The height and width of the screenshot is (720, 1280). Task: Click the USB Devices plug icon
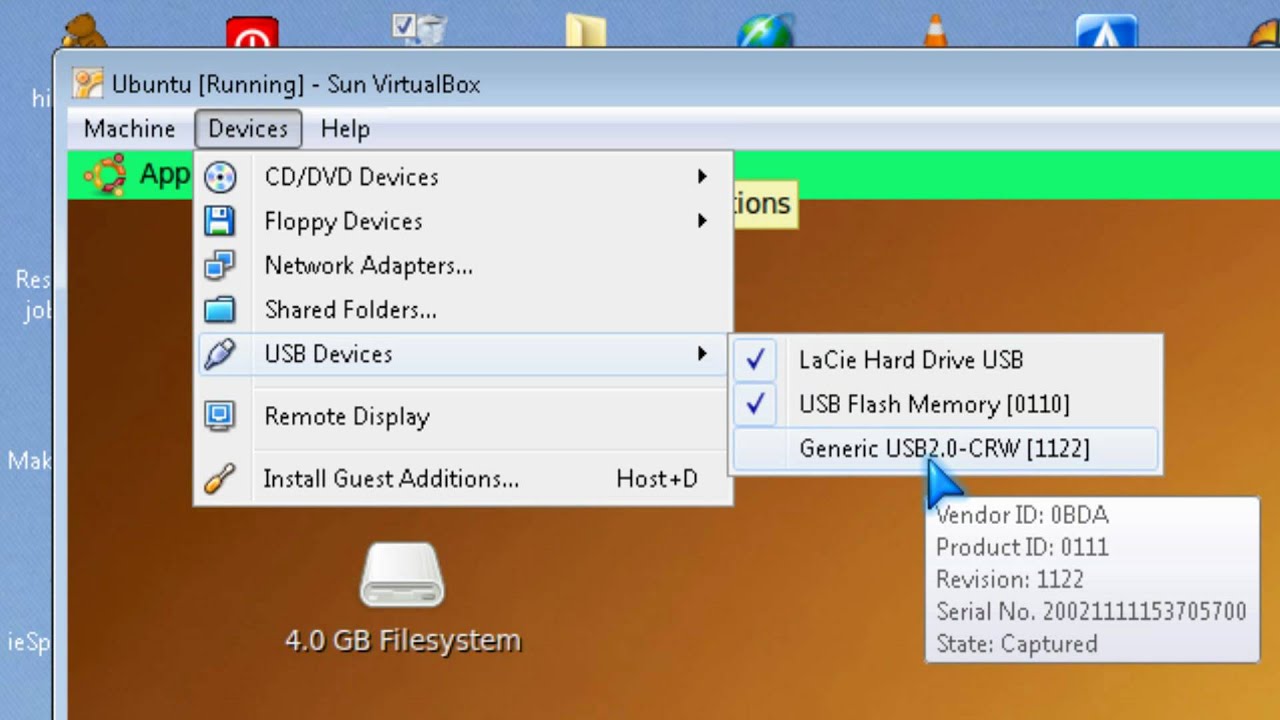(220, 354)
